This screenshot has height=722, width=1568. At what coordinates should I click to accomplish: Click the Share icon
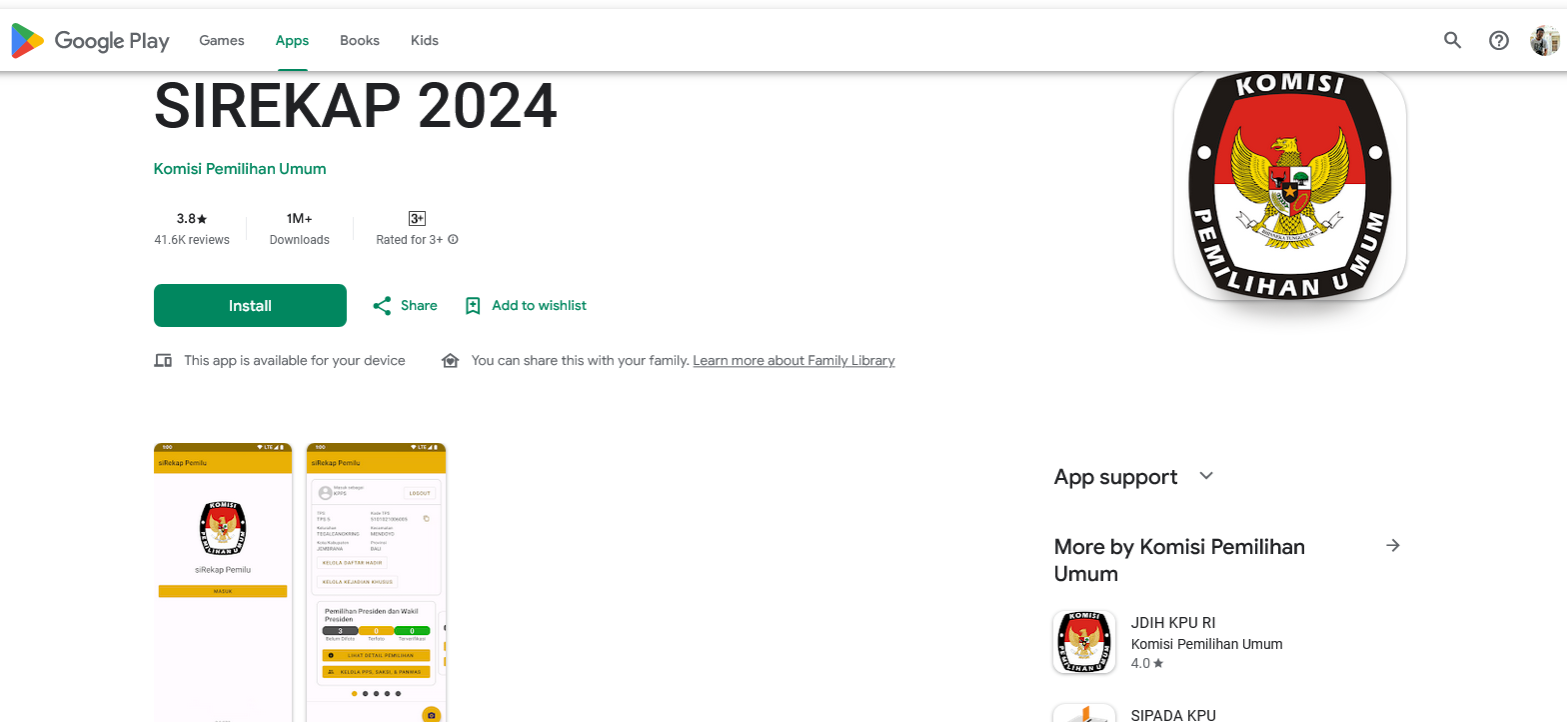tap(382, 306)
